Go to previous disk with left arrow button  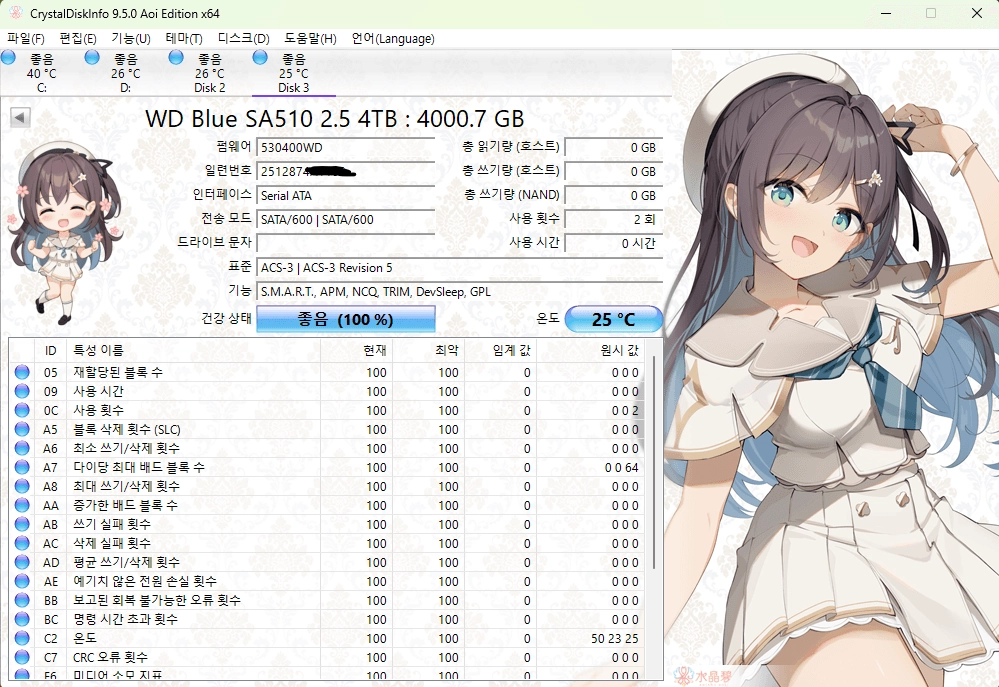tap(20, 117)
